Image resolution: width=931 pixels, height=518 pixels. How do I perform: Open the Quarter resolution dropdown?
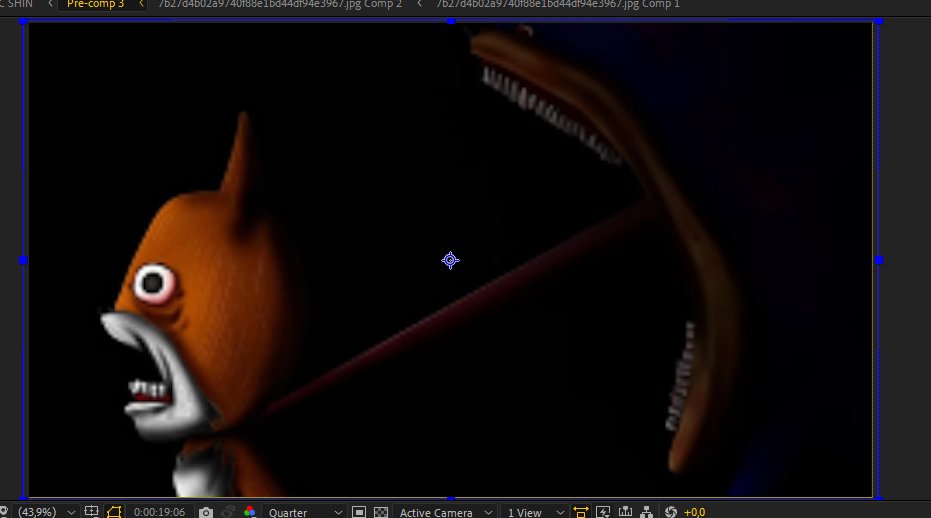[x=305, y=512]
